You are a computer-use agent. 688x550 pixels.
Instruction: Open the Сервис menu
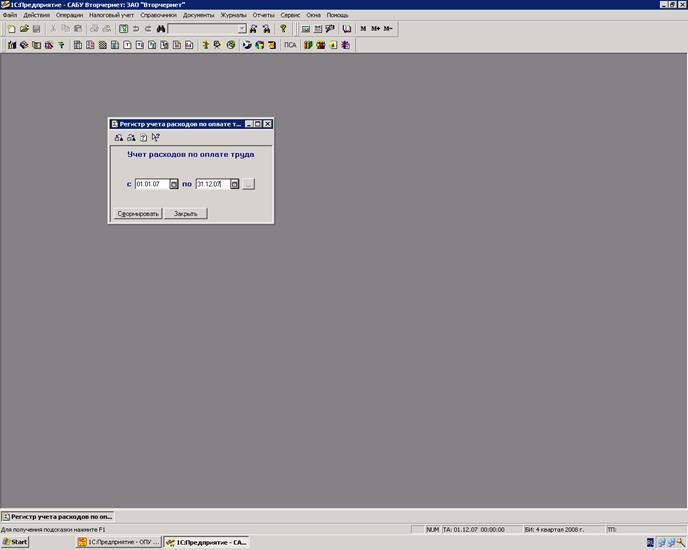pos(290,15)
